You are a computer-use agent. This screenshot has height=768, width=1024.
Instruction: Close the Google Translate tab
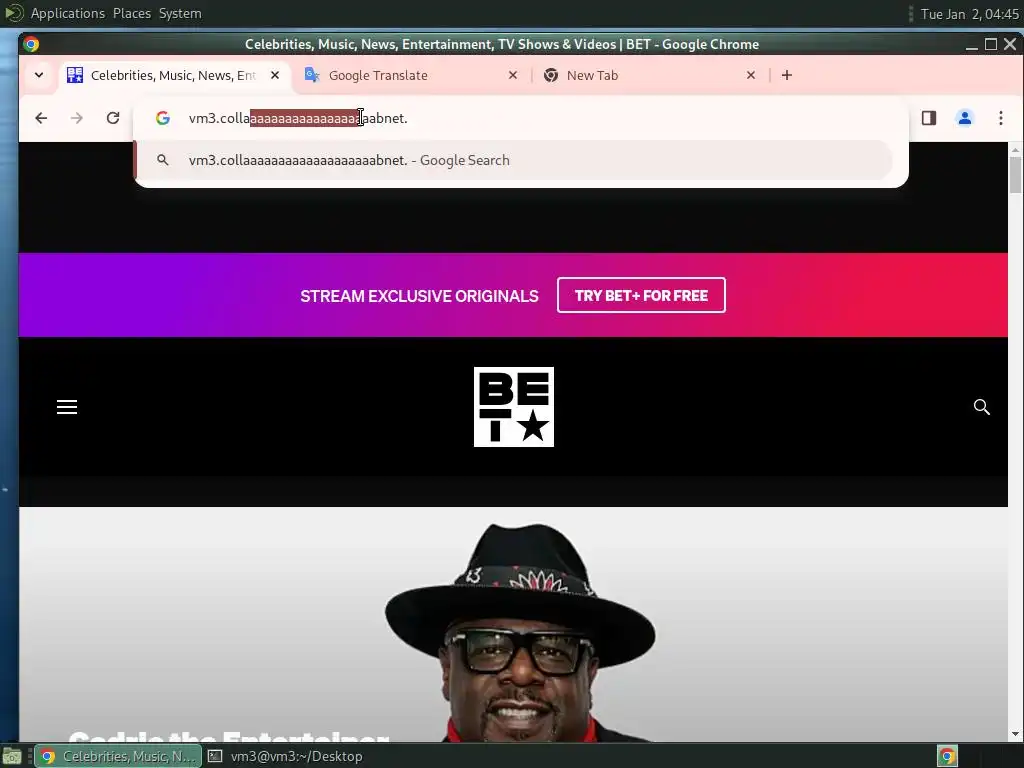click(513, 75)
